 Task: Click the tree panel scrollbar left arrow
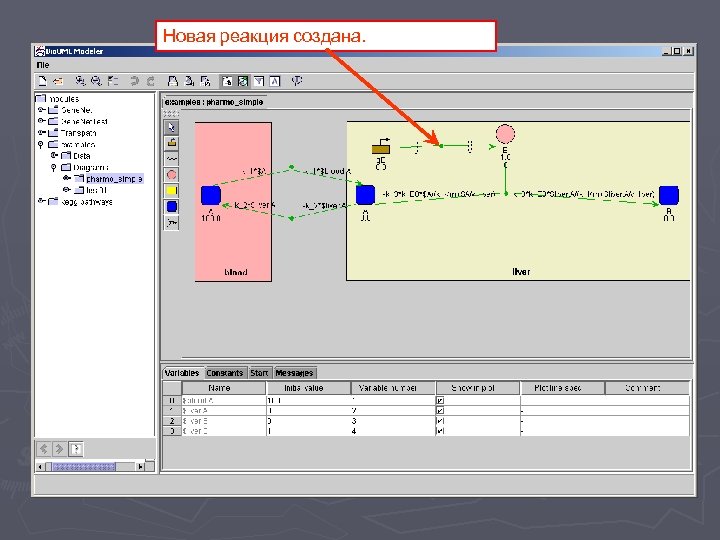40,467
